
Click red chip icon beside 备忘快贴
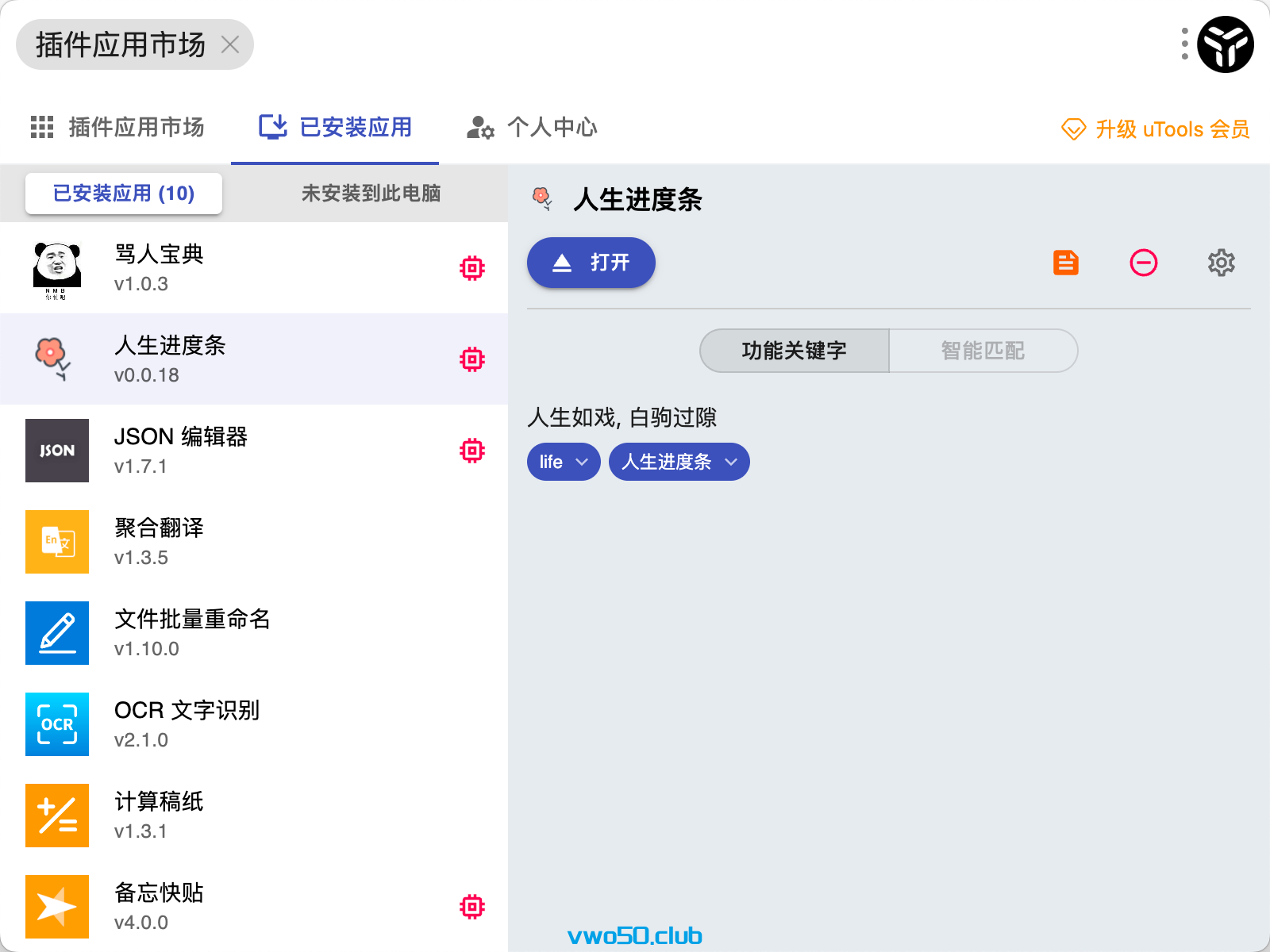pos(472,907)
